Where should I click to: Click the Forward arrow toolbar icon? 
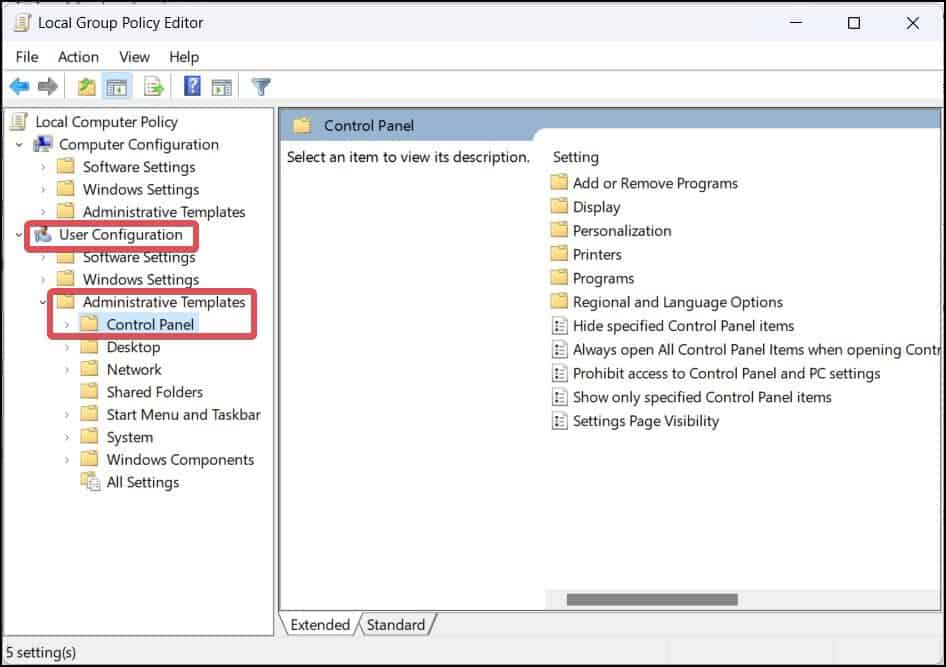[x=48, y=87]
